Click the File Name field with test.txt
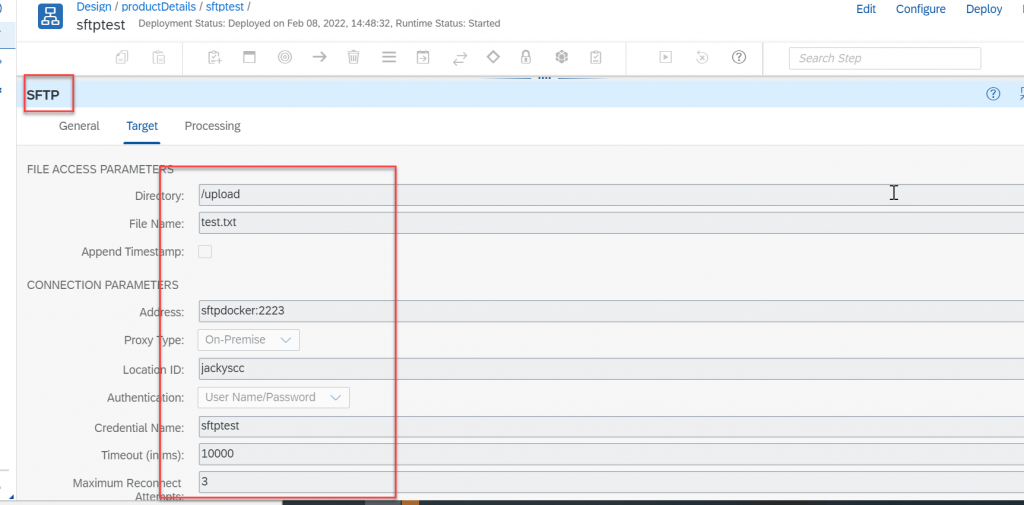Viewport: 1024px width, 505px height. pyautogui.click(x=611, y=223)
